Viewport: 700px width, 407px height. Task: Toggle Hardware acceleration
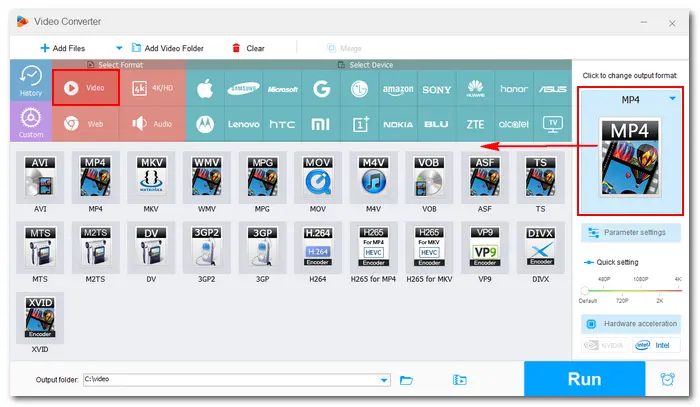coord(631,324)
